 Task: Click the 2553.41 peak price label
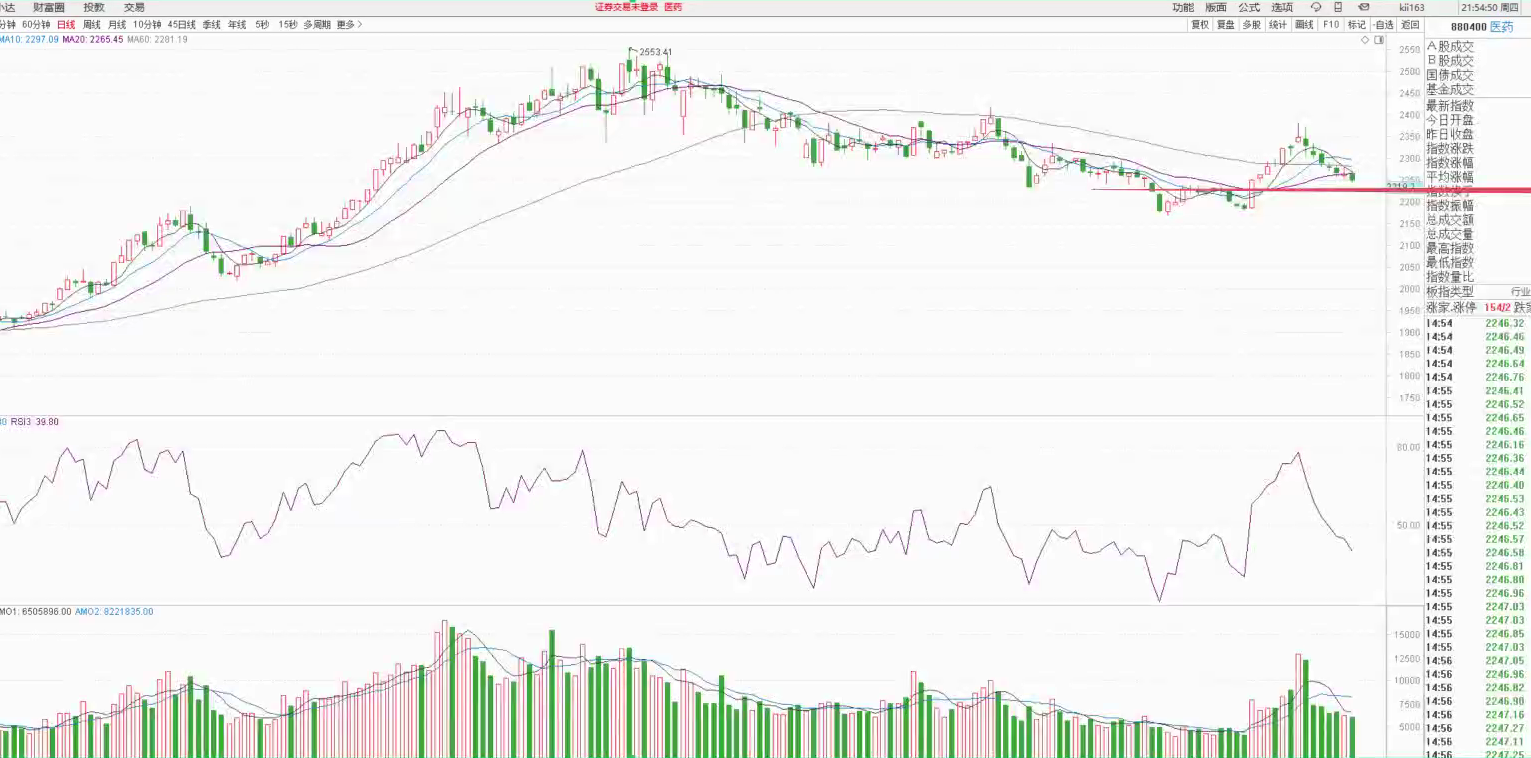tap(655, 52)
